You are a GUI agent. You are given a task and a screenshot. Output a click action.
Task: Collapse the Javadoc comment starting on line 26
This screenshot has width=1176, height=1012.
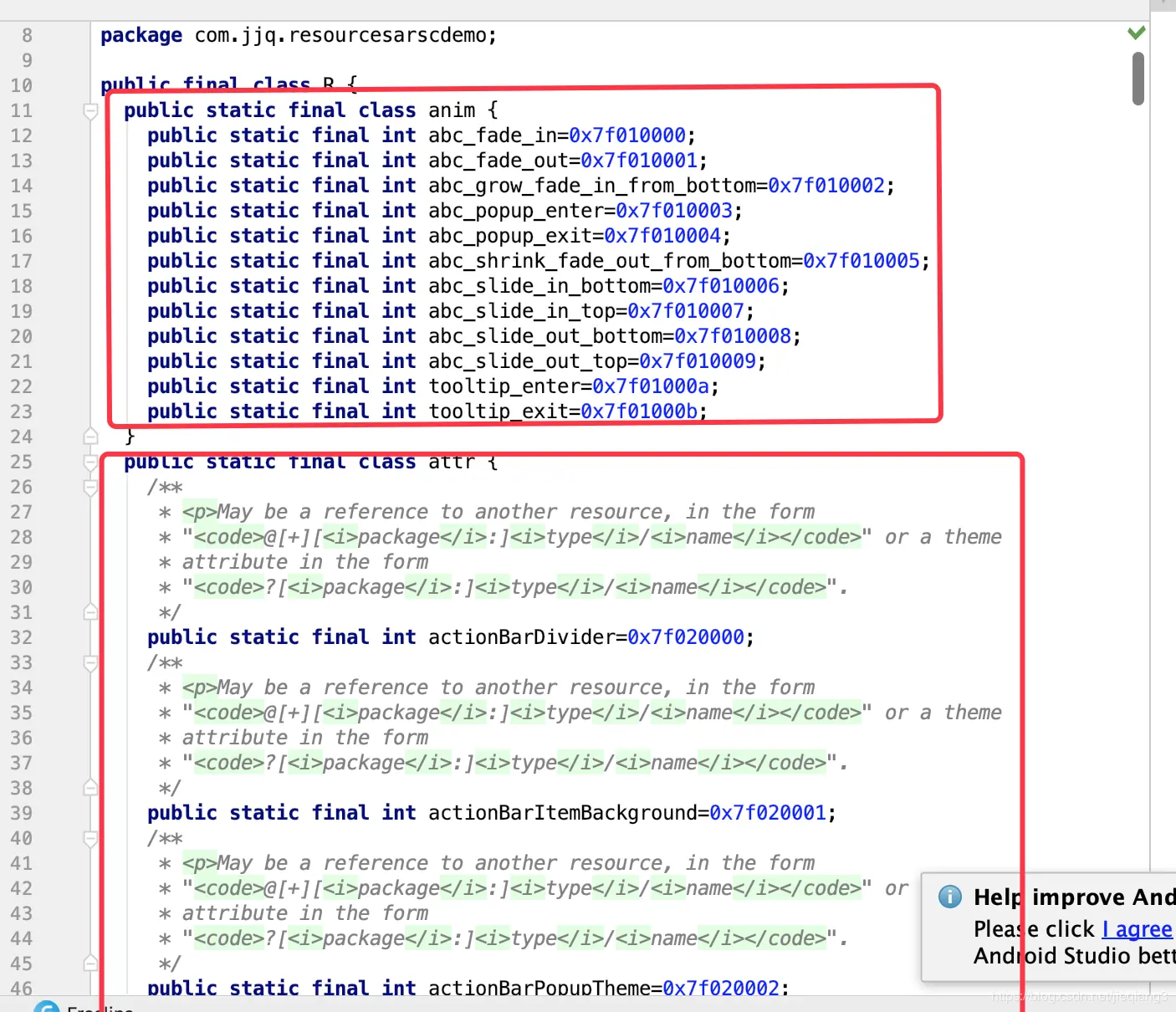pyautogui.click(x=91, y=487)
